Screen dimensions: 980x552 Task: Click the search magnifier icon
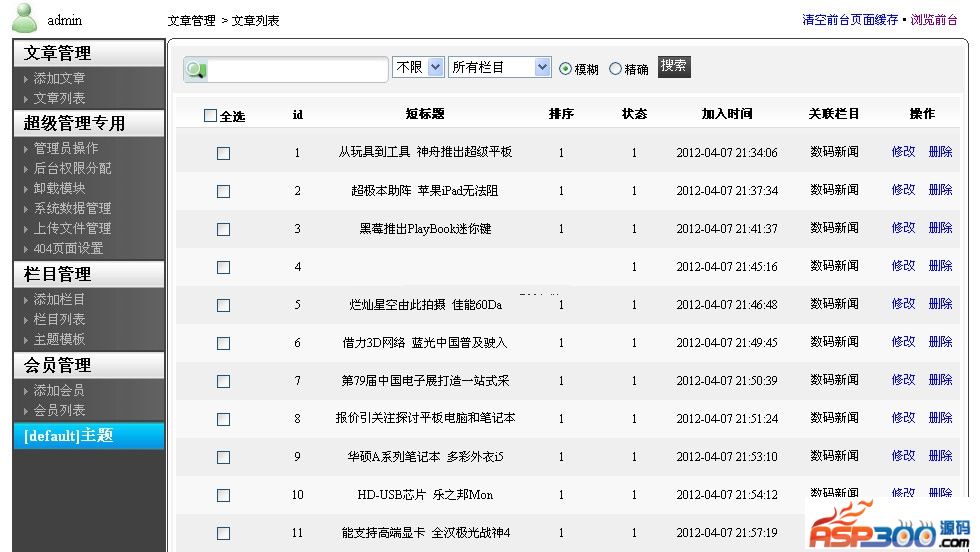point(196,69)
